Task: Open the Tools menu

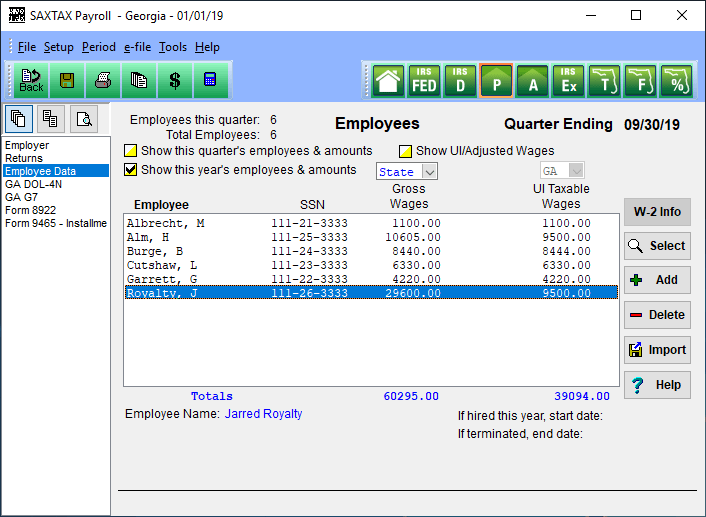Action: pos(172,47)
